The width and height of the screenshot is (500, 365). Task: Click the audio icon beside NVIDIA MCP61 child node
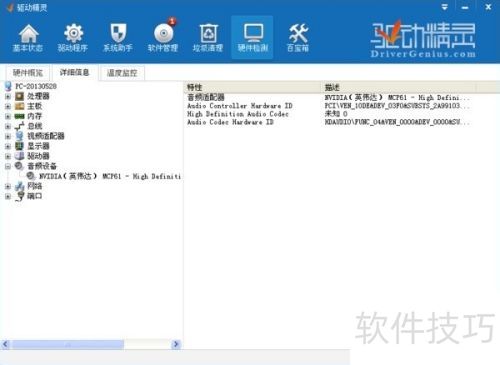[x=31, y=176]
